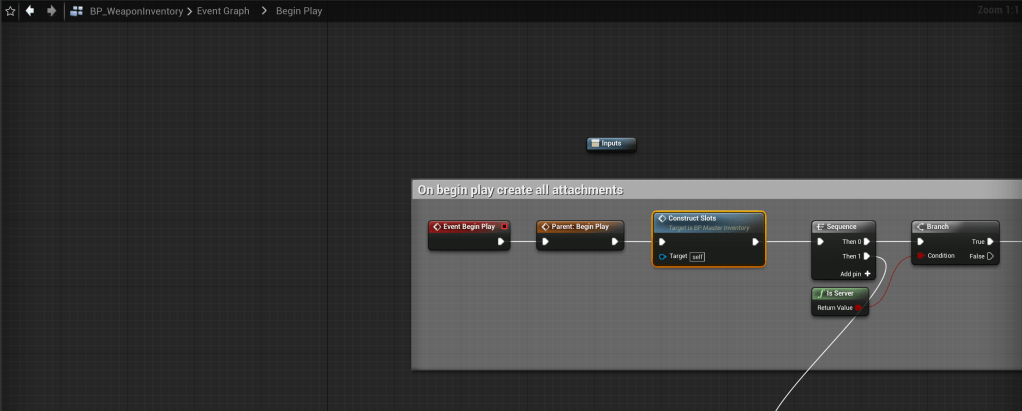The image size is (1022, 411).
Task: Click Branch exec input pin
Action: pyautogui.click(x=920, y=242)
